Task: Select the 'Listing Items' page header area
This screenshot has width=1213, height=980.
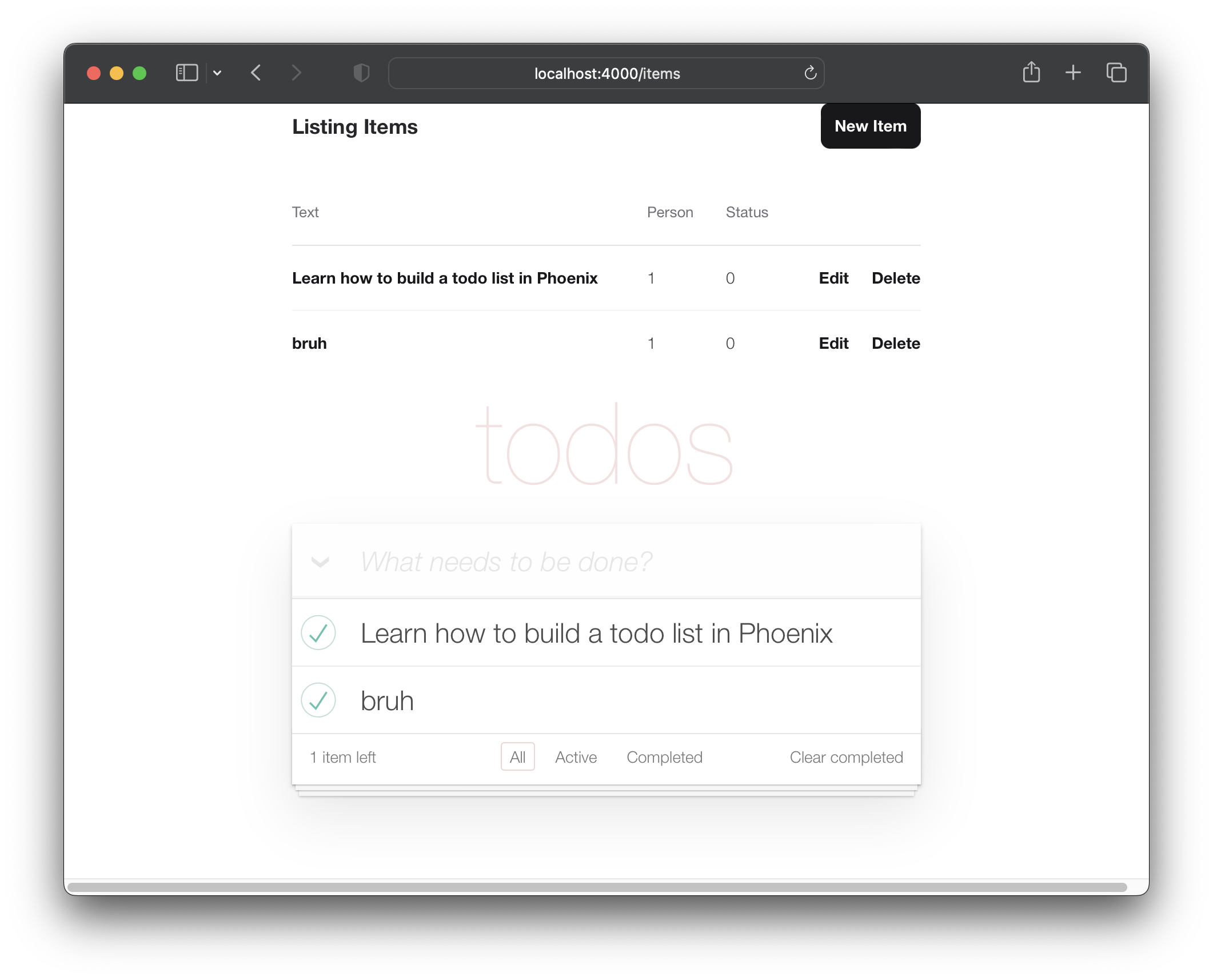Action: (355, 127)
